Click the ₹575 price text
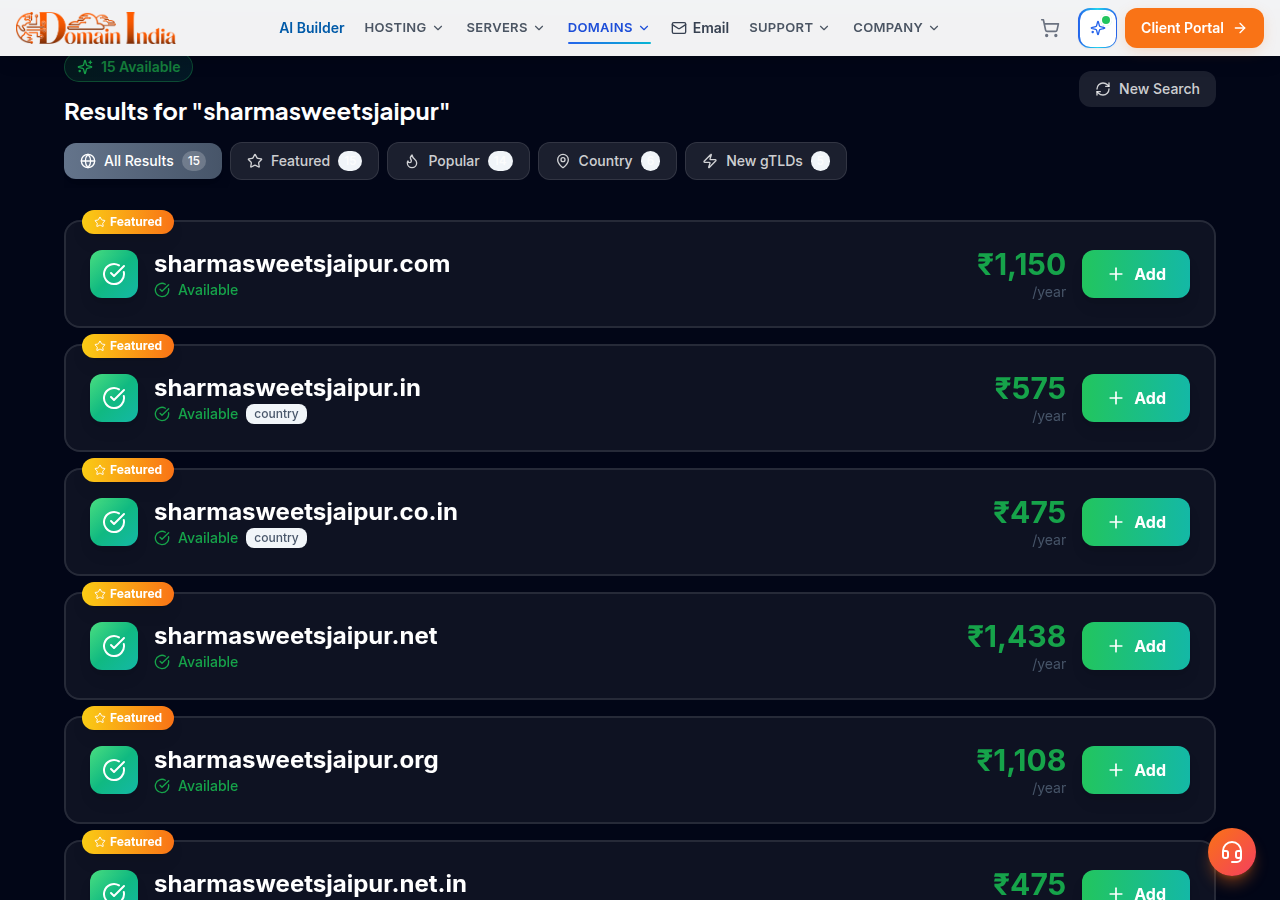1280x900 pixels. click(x=1030, y=388)
